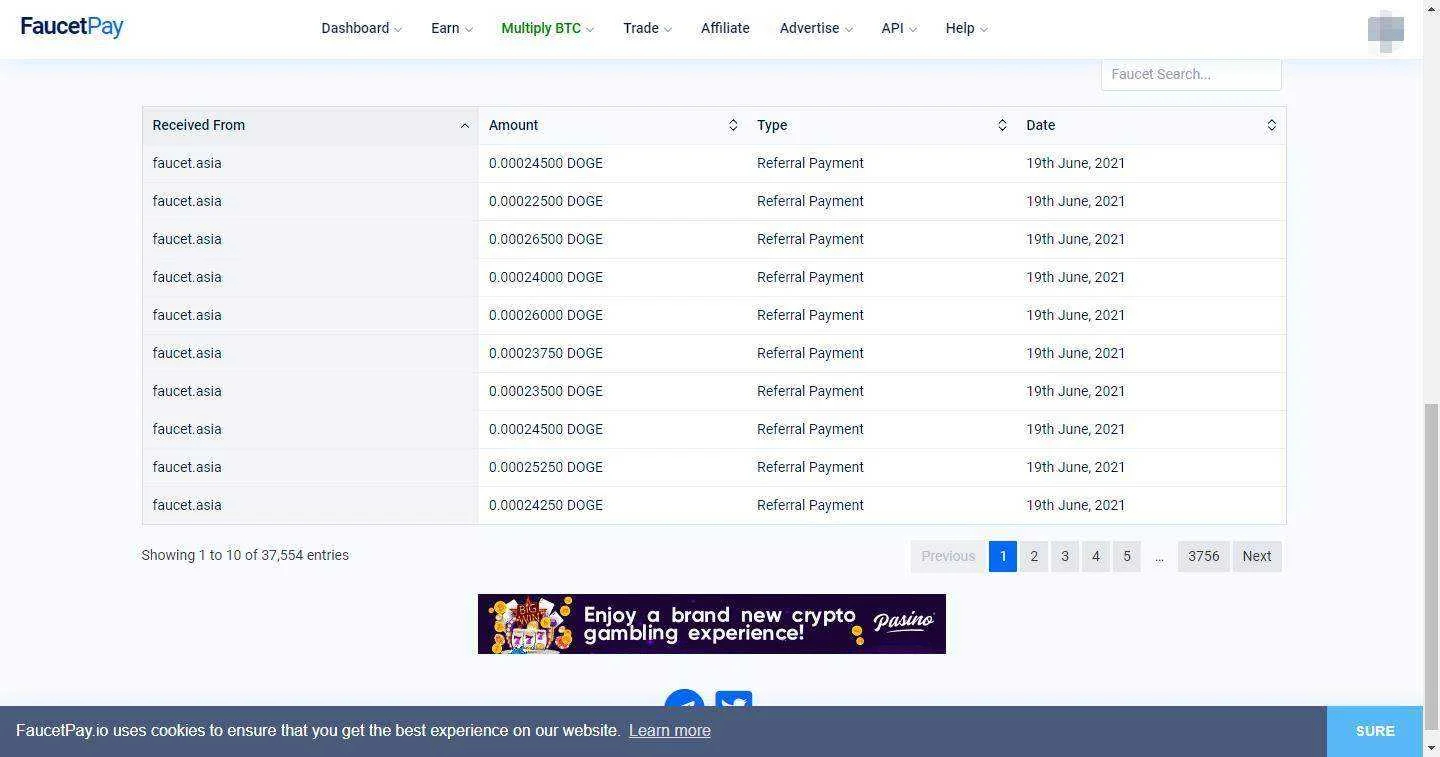This screenshot has height=757, width=1440.
Task: Click faucet.asia in the 0.00022500 DOGE row
Action: click(x=187, y=201)
